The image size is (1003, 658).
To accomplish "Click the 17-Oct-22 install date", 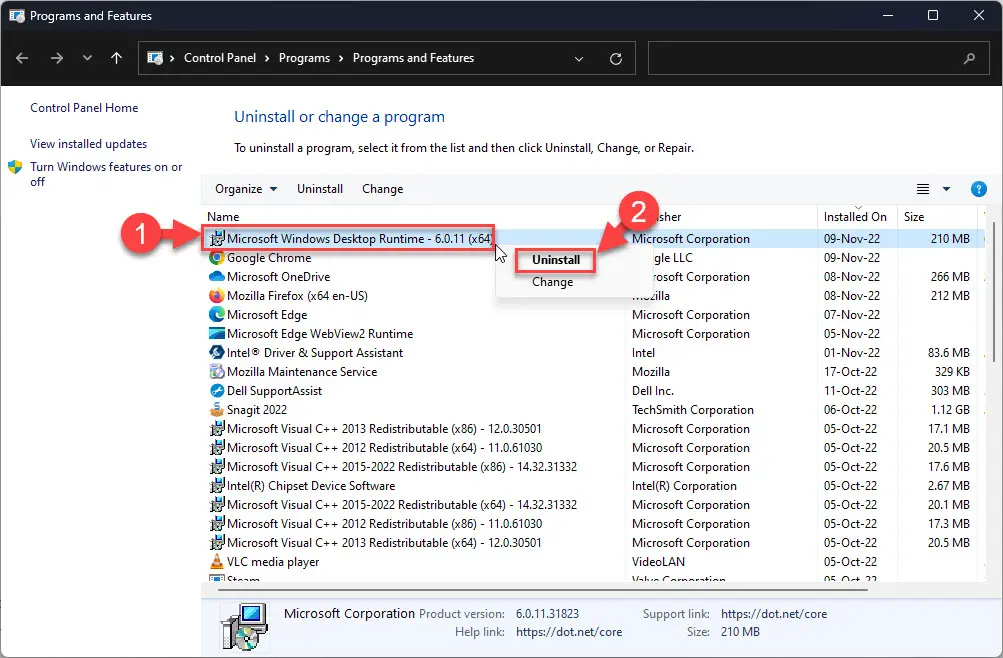I will (x=850, y=372).
